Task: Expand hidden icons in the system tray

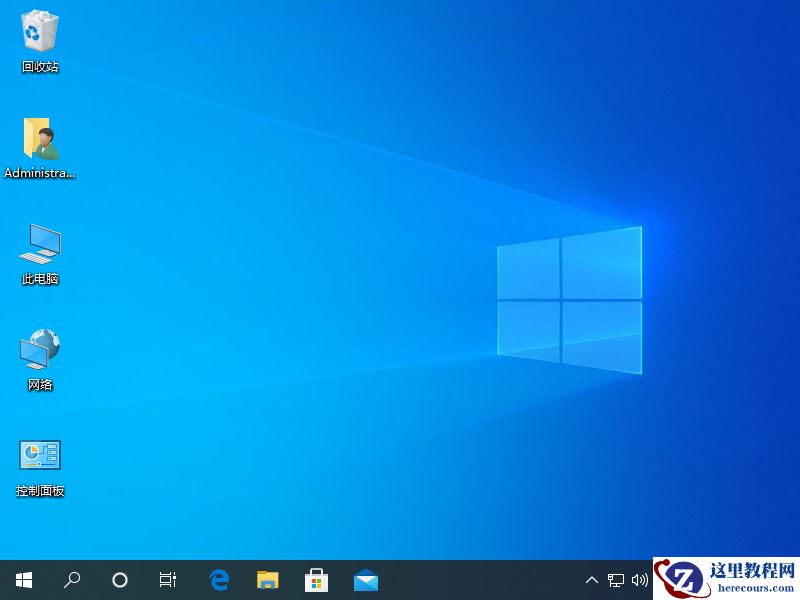Action: 592,580
